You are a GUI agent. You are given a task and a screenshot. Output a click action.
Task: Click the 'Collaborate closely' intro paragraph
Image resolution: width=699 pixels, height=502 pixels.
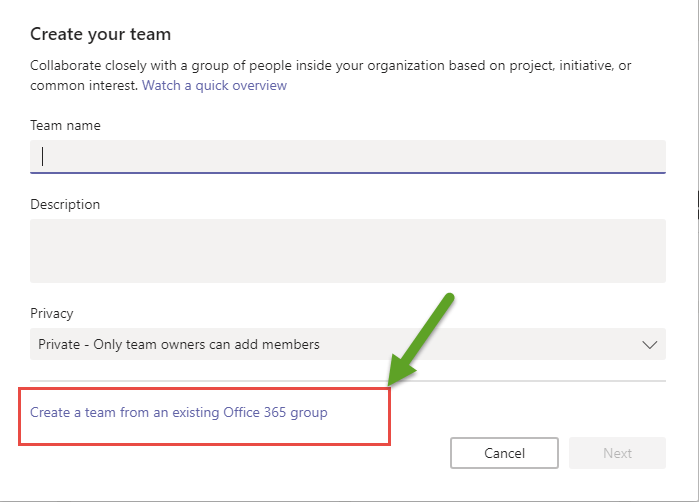tap(330, 66)
